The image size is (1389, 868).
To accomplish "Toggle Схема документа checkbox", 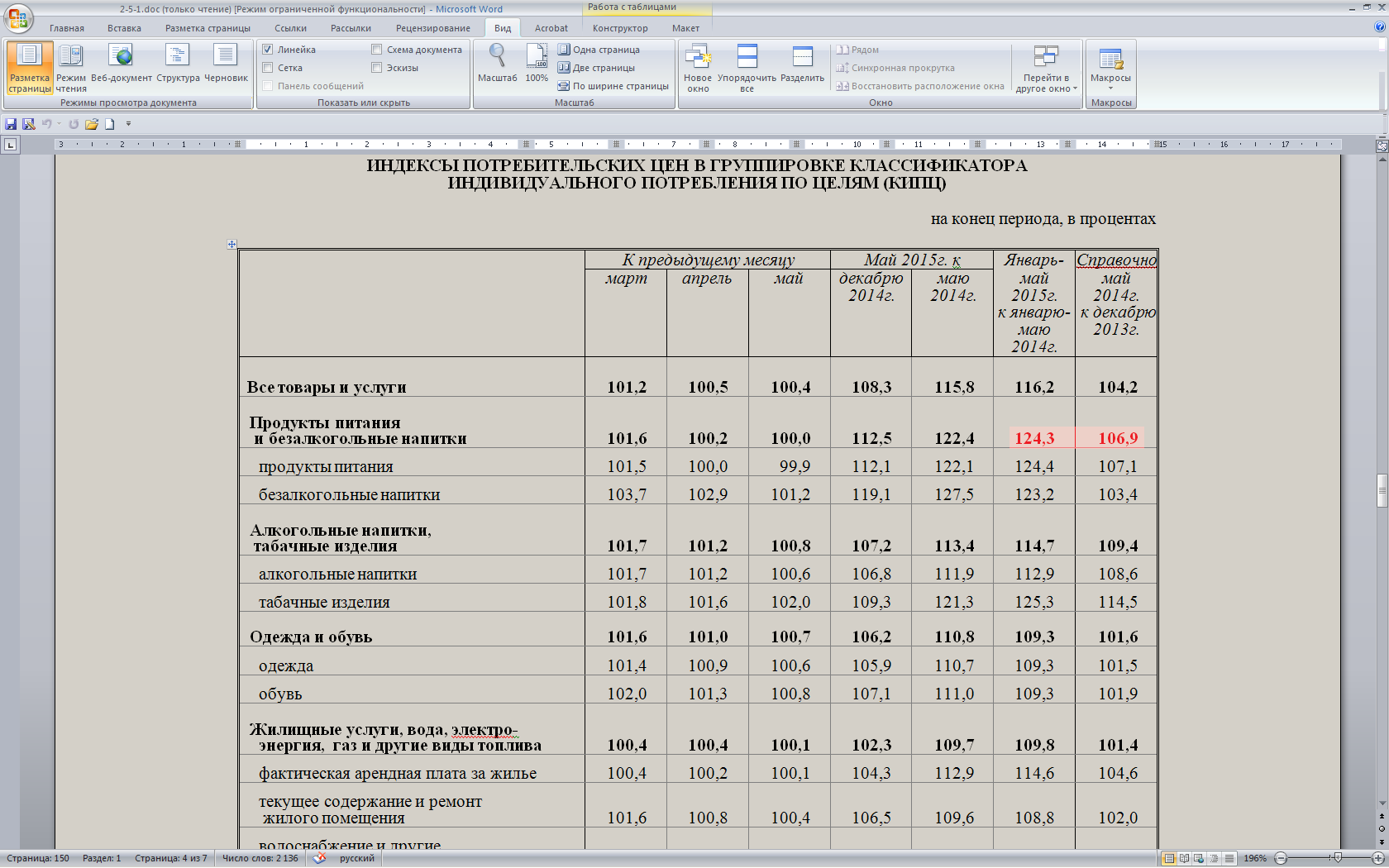I will click(377, 50).
